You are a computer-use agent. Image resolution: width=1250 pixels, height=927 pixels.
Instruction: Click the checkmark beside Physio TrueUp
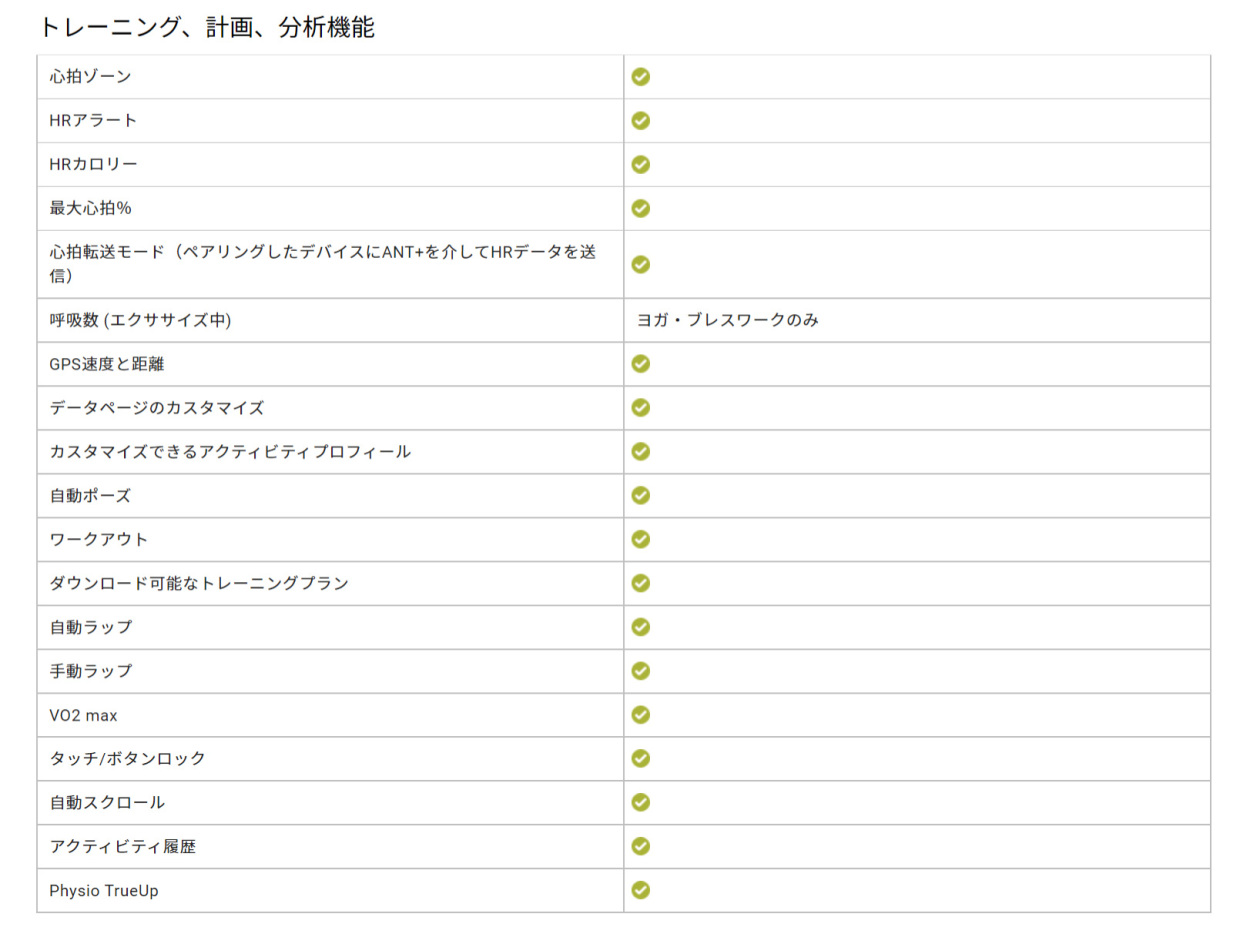coord(641,890)
